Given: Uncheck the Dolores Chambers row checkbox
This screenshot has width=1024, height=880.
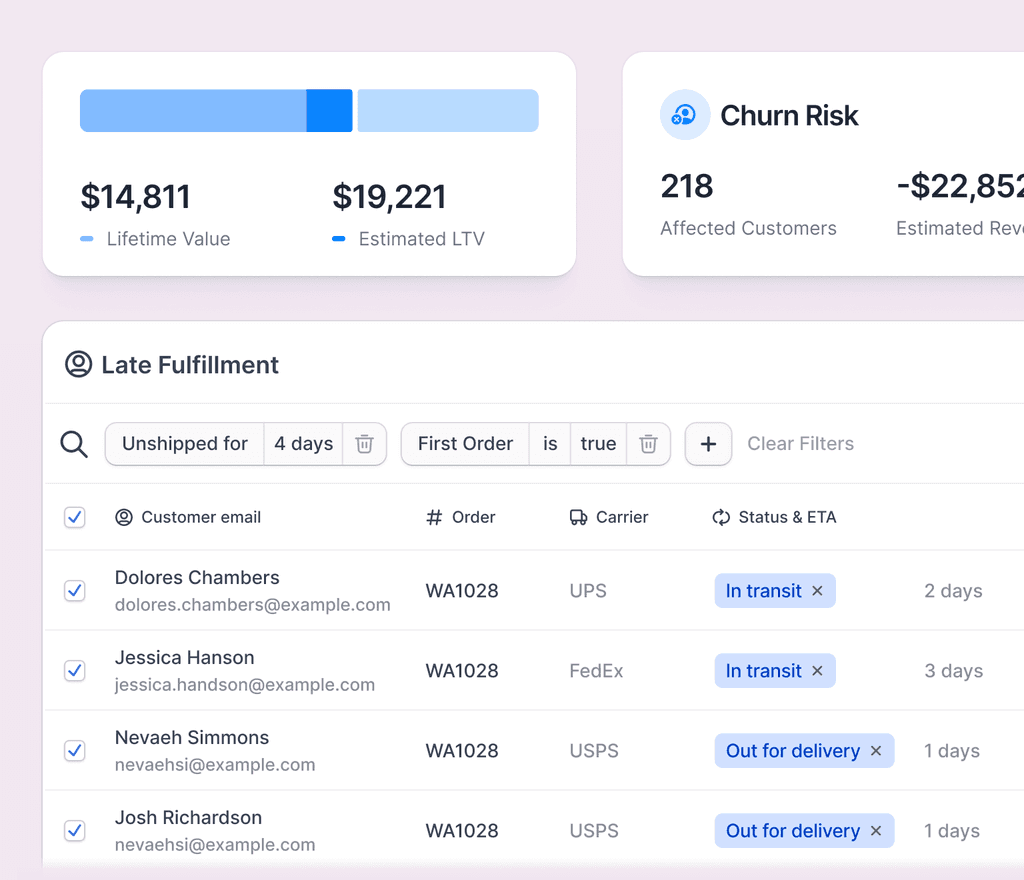Looking at the screenshot, I should (x=74, y=591).
